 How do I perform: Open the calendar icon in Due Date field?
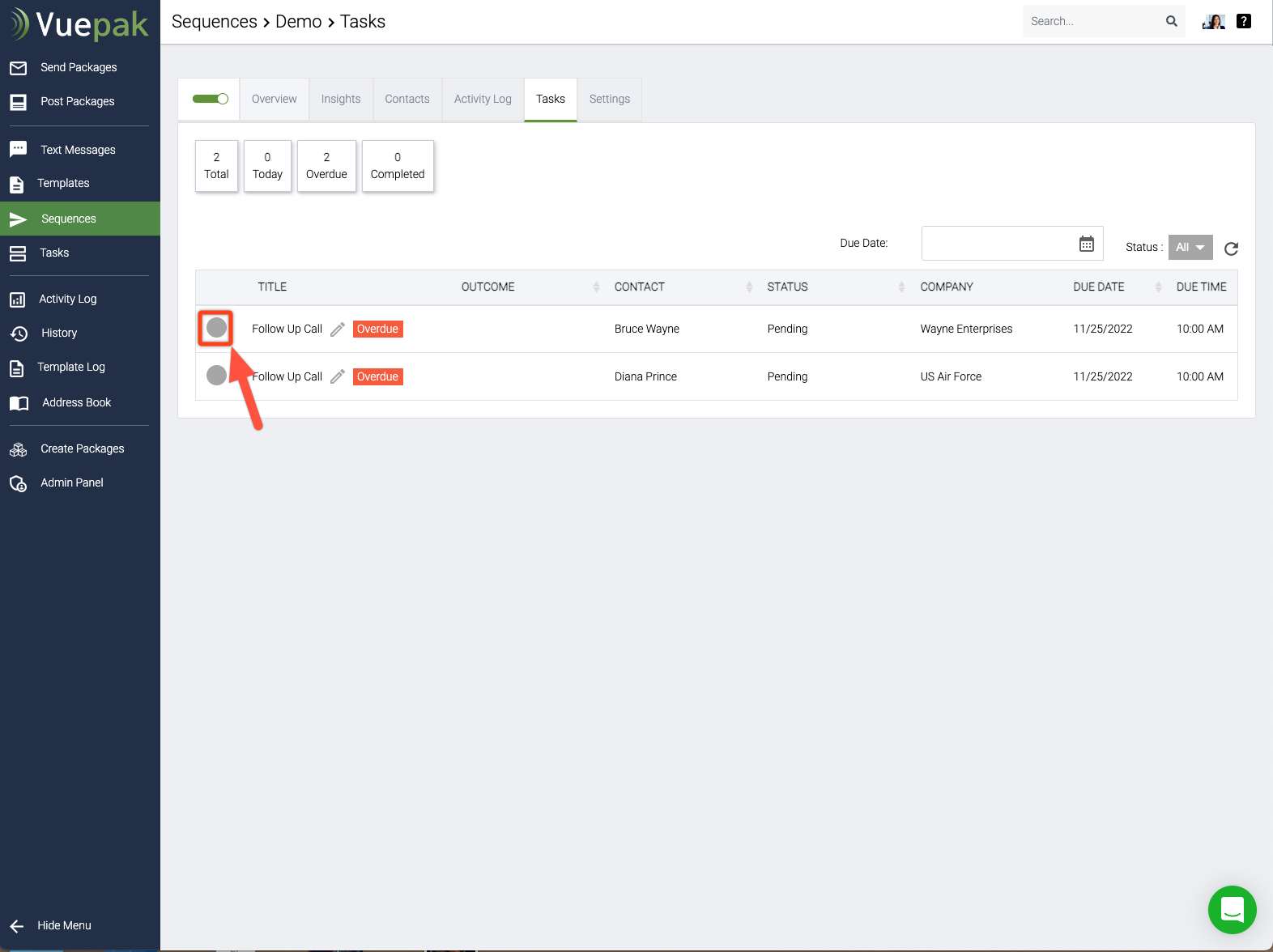[1086, 244]
